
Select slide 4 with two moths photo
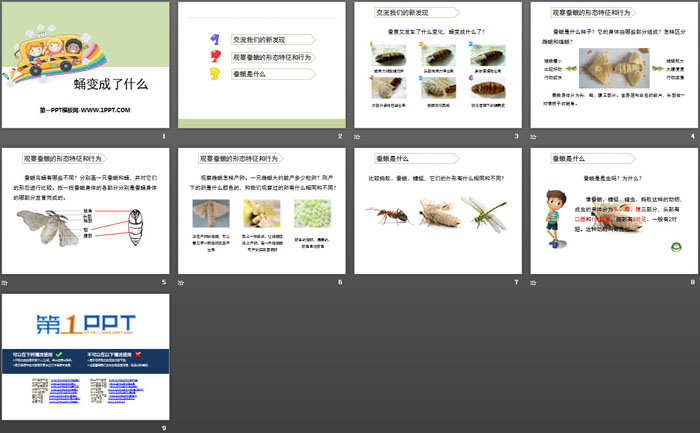[614, 65]
